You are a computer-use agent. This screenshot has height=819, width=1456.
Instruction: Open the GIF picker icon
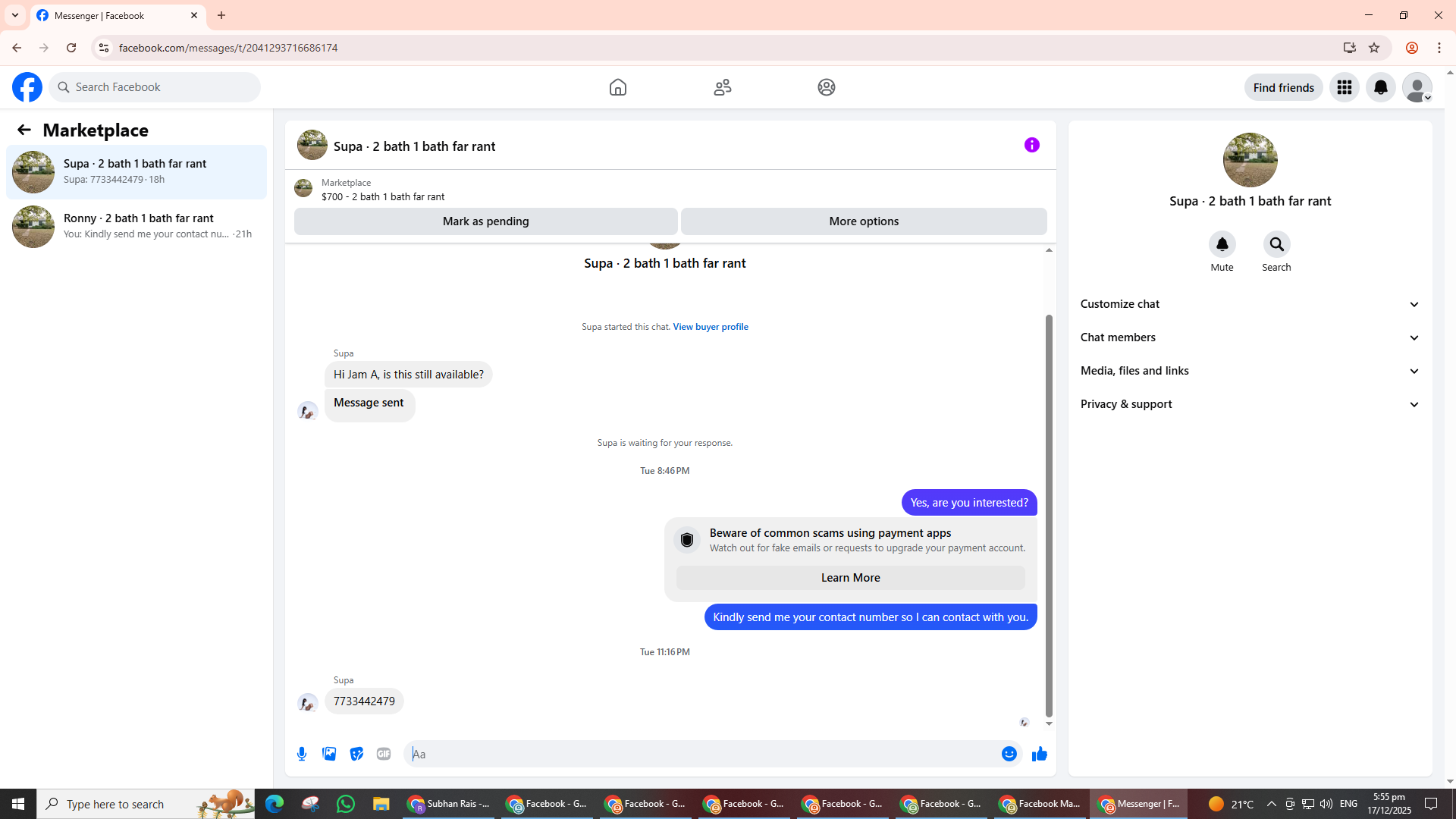tap(384, 754)
